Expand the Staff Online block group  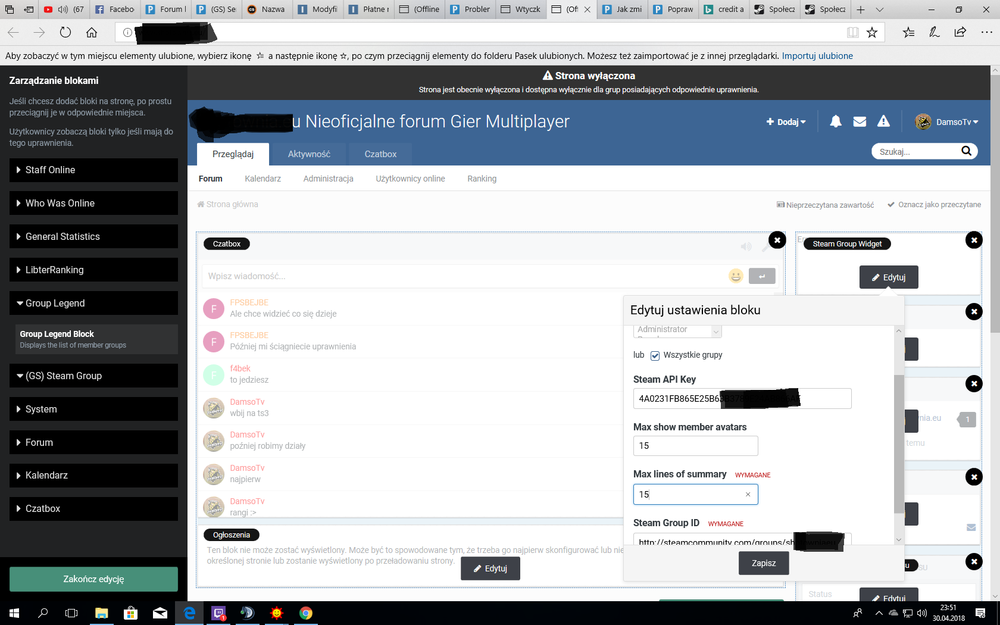pyautogui.click(x=94, y=170)
